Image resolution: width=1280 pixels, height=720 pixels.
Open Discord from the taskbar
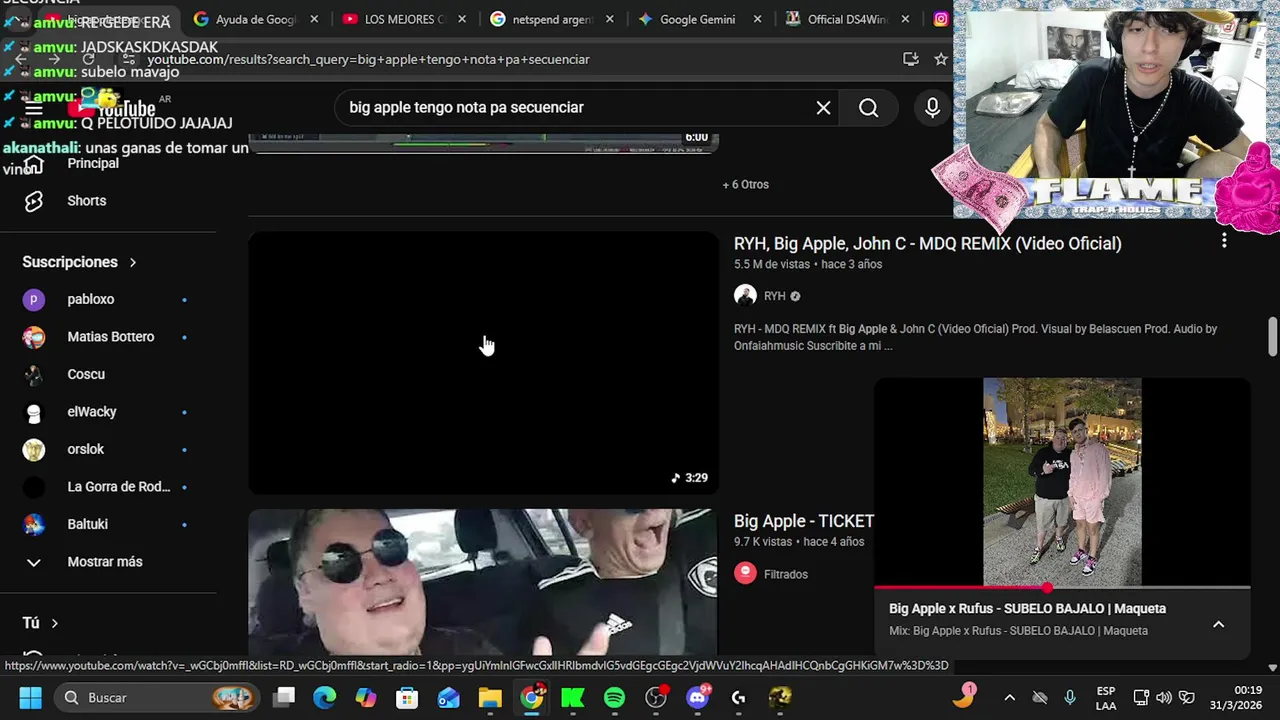tap(698, 697)
